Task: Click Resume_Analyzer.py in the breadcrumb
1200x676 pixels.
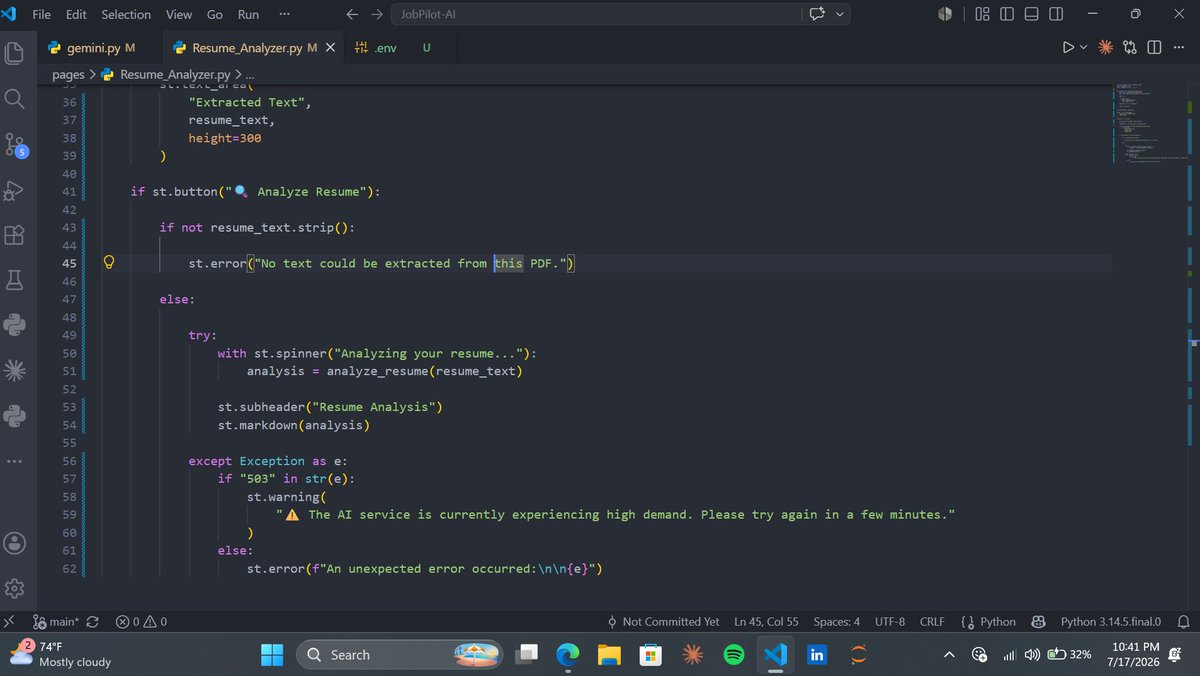Action: point(174,75)
